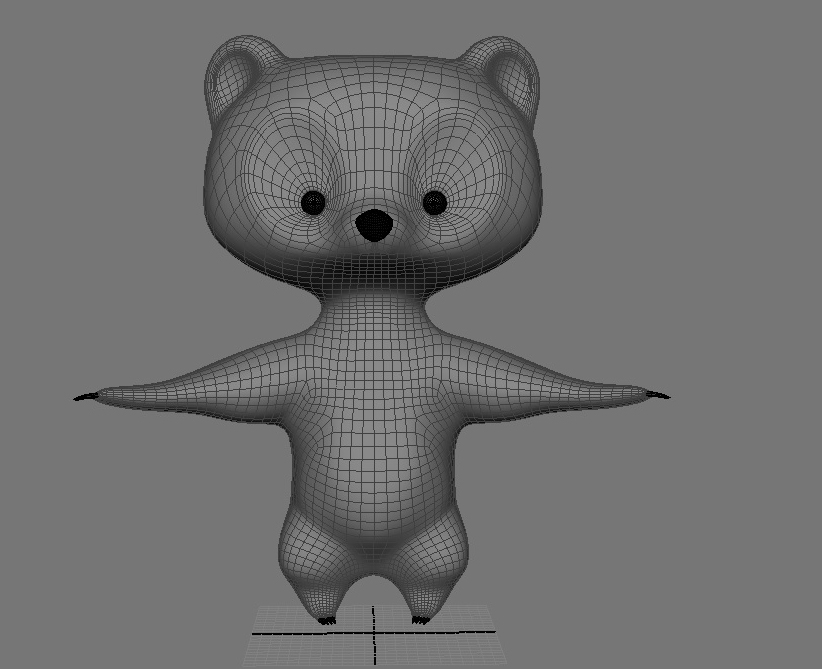Image resolution: width=822 pixels, height=669 pixels.
Task: Select the bear's eye on the screen's left
Action: coord(313,202)
